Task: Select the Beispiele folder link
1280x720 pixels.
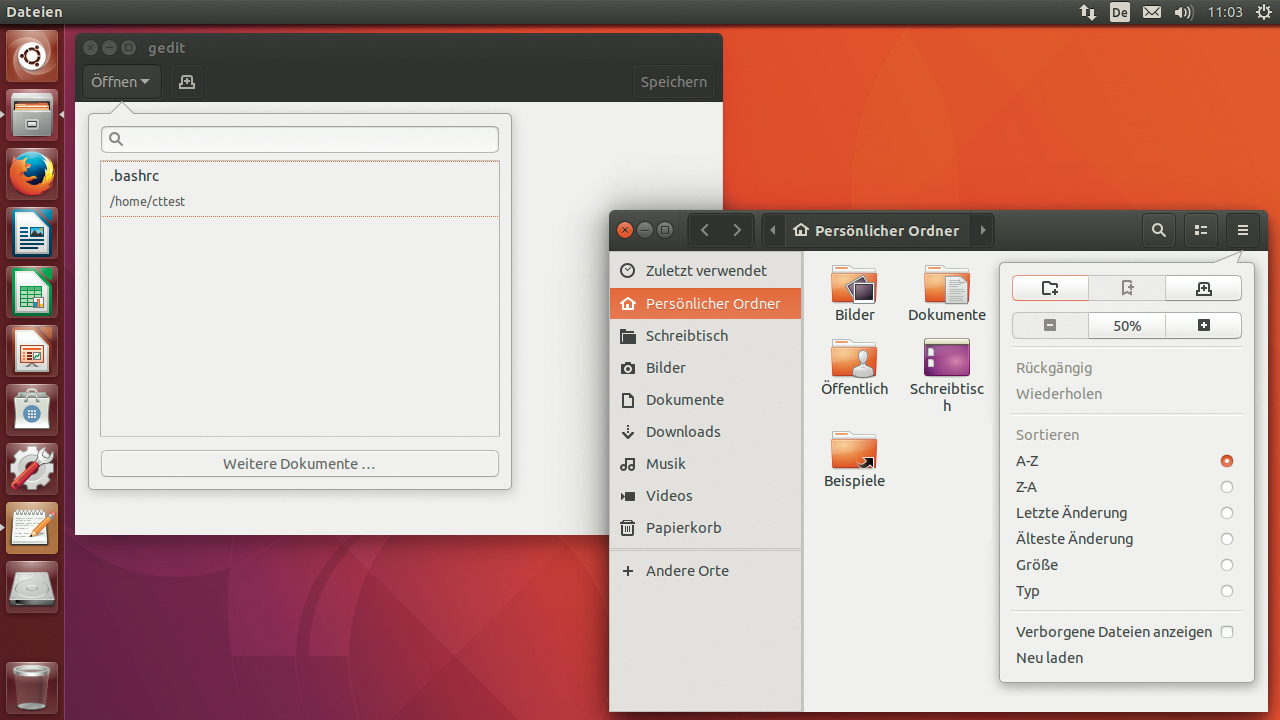Action: click(x=855, y=460)
